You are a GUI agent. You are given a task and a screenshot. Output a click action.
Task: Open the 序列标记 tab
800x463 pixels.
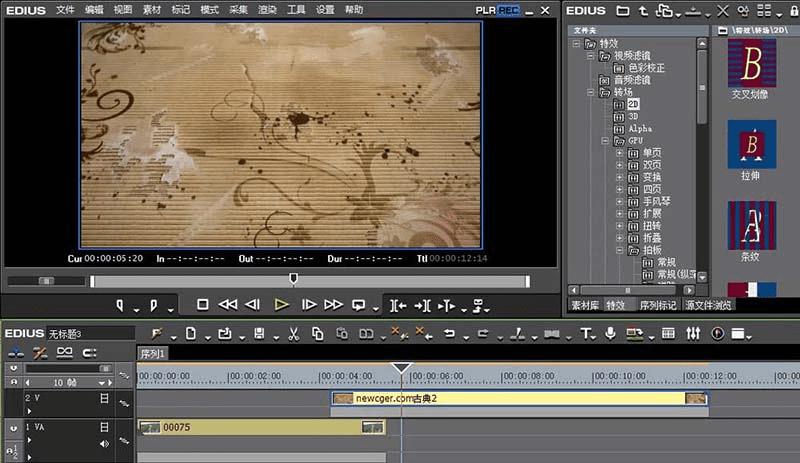658,305
